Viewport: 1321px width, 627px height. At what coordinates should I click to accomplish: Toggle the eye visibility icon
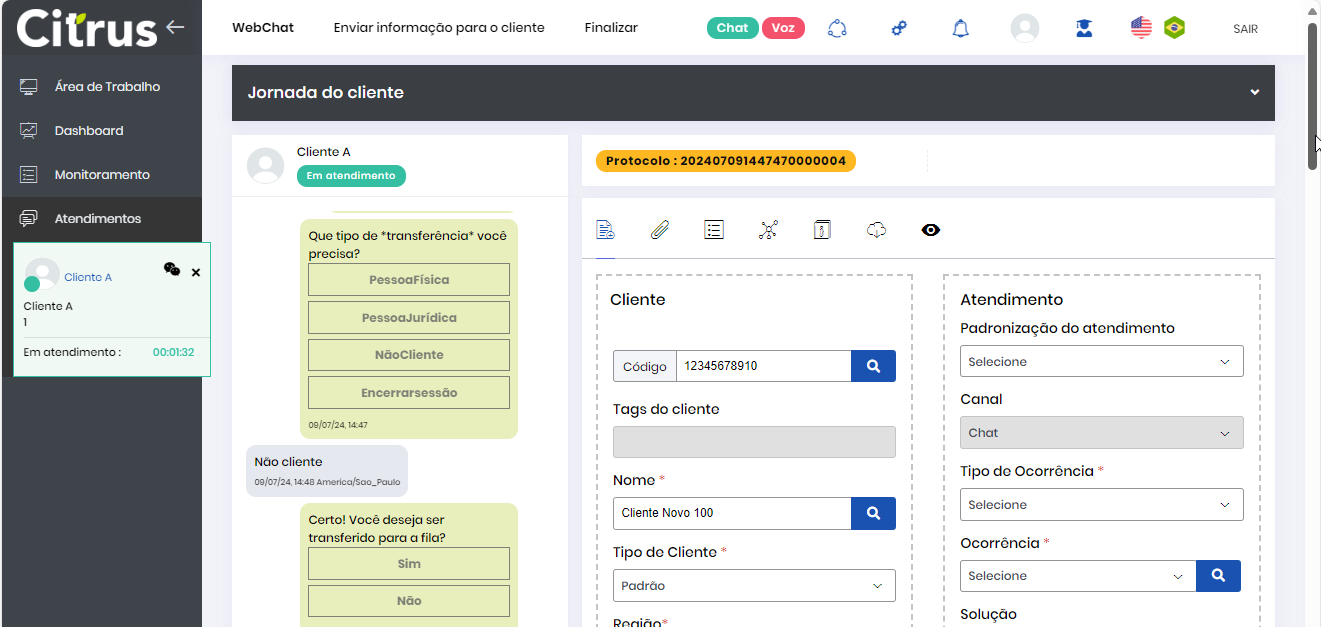(930, 230)
